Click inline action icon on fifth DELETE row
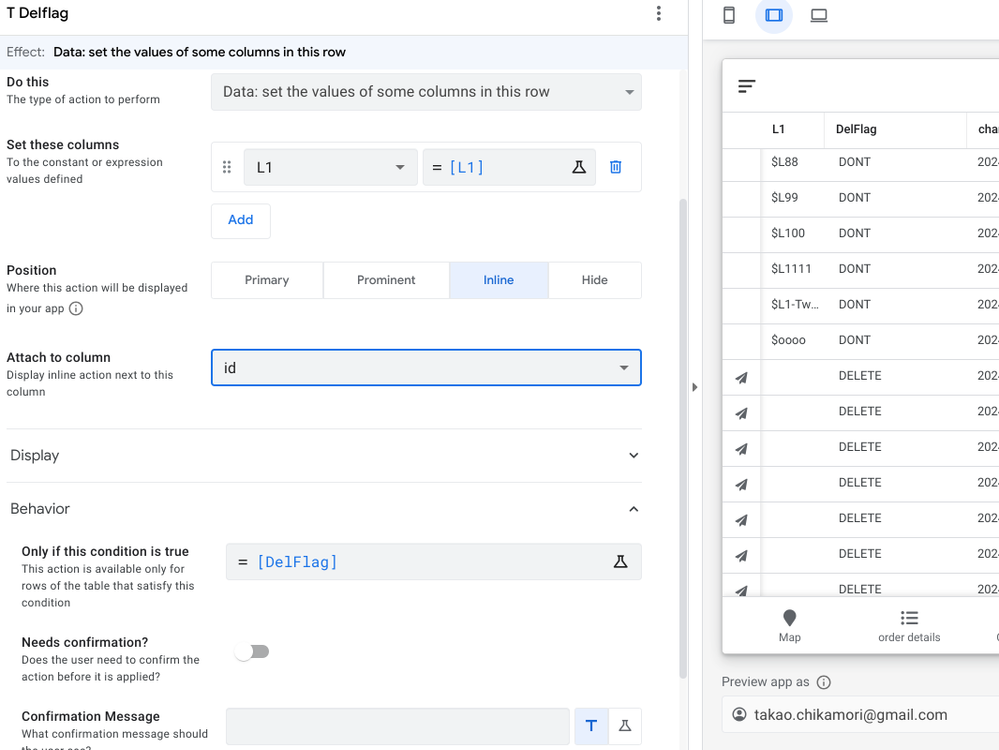The width and height of the screenshot is (999, 750). click(x=741, y=520)
